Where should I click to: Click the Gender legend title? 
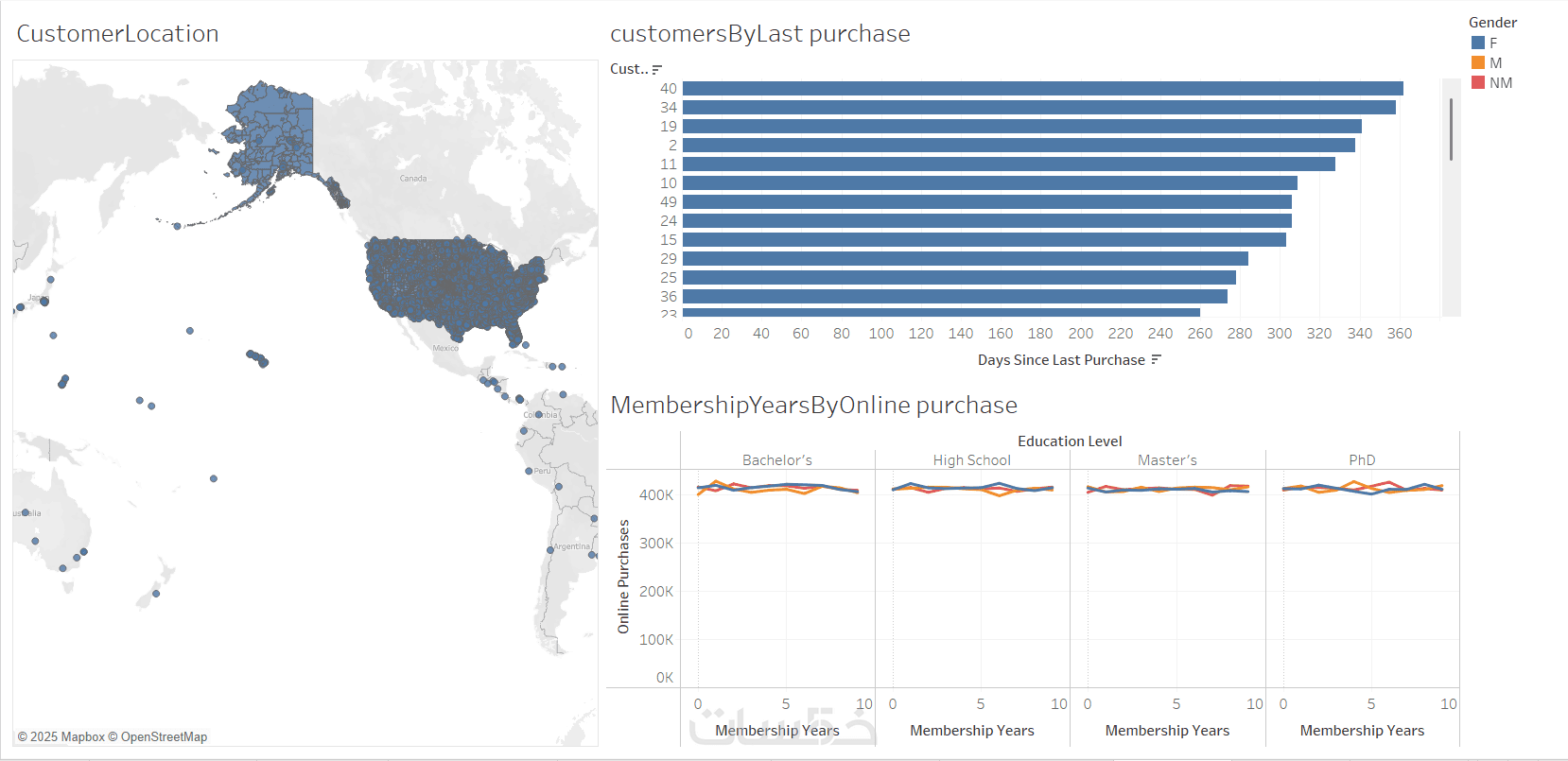point(1492,23)
